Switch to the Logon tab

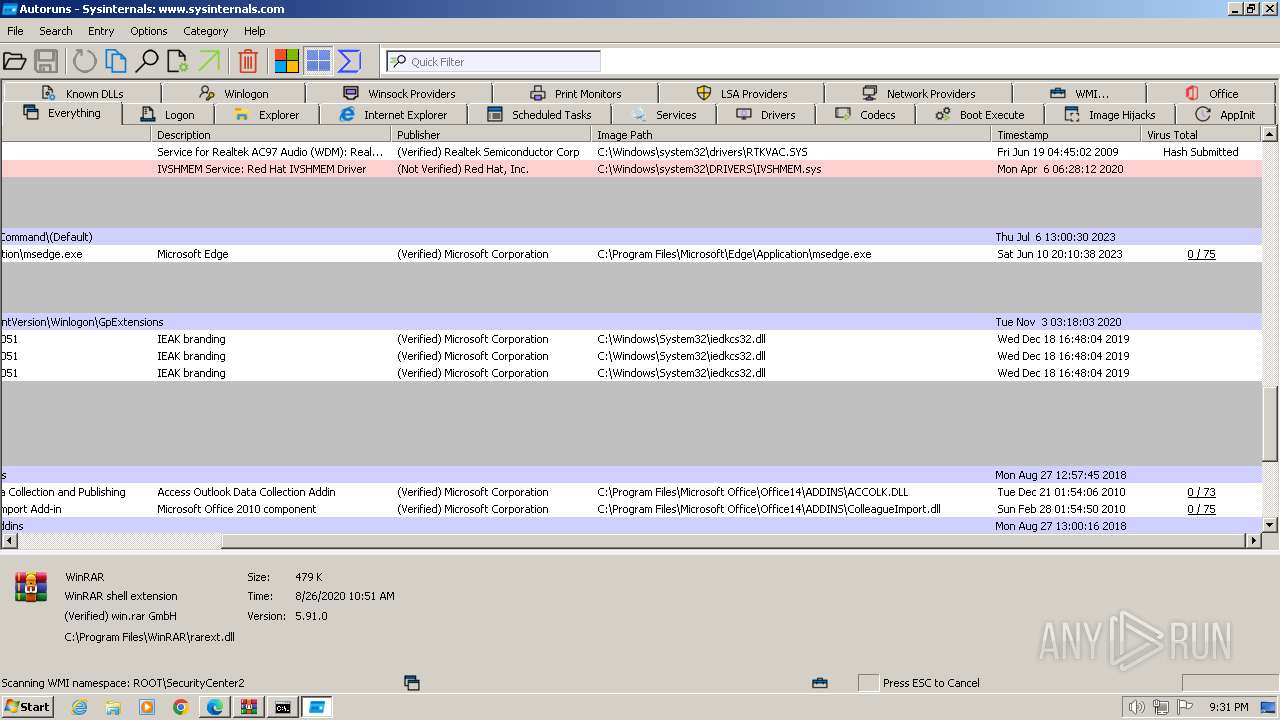tap(167, 115)
